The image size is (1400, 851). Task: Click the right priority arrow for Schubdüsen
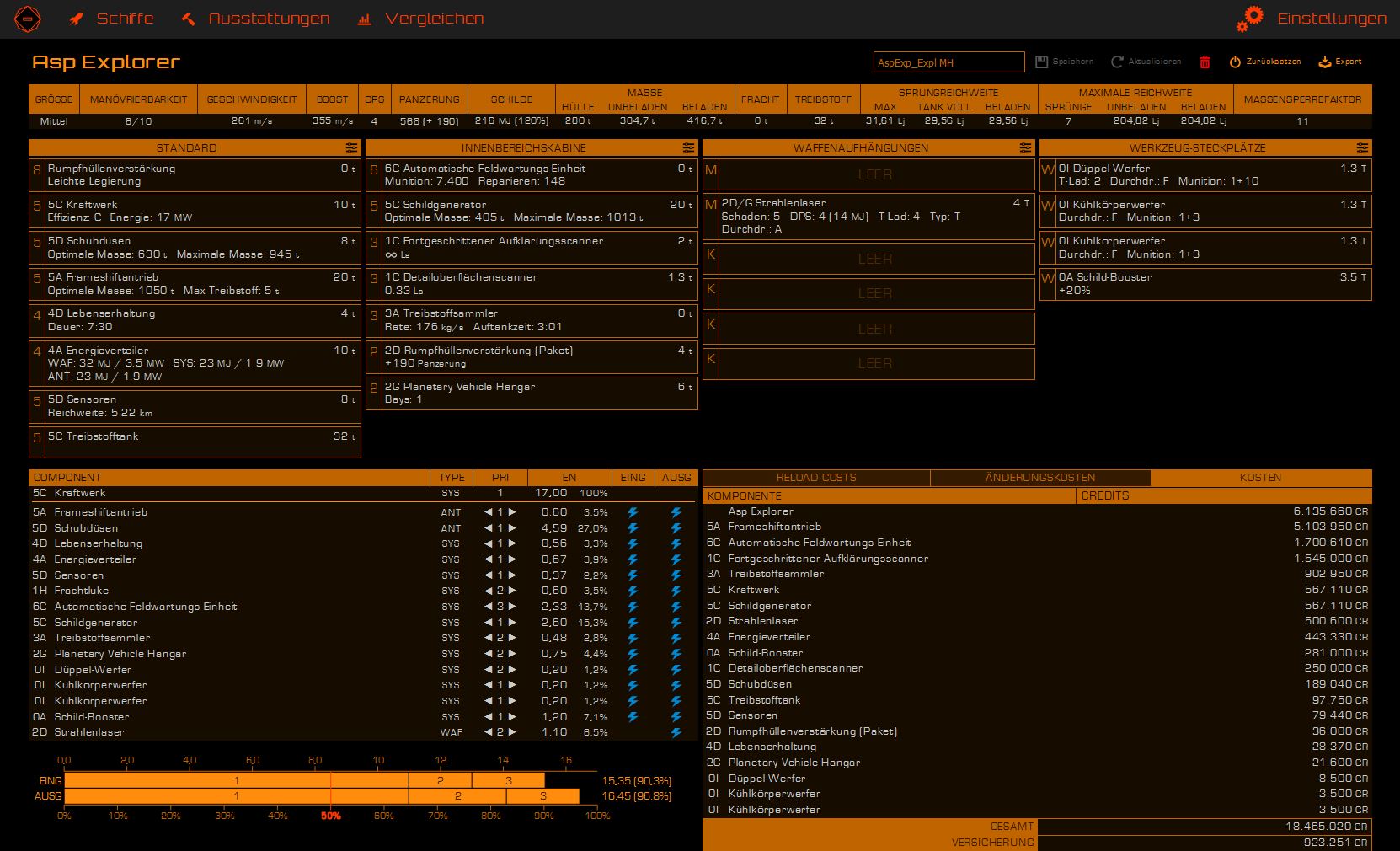point(512,528)
